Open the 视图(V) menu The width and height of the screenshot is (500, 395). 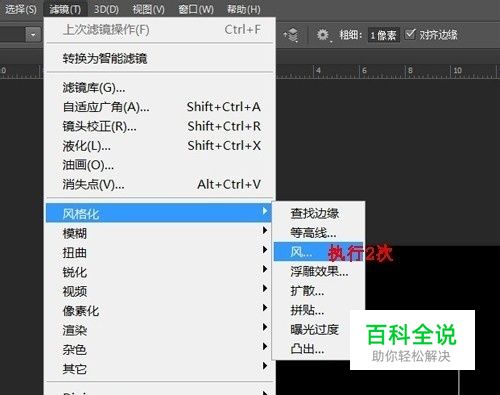click(148, 9)
